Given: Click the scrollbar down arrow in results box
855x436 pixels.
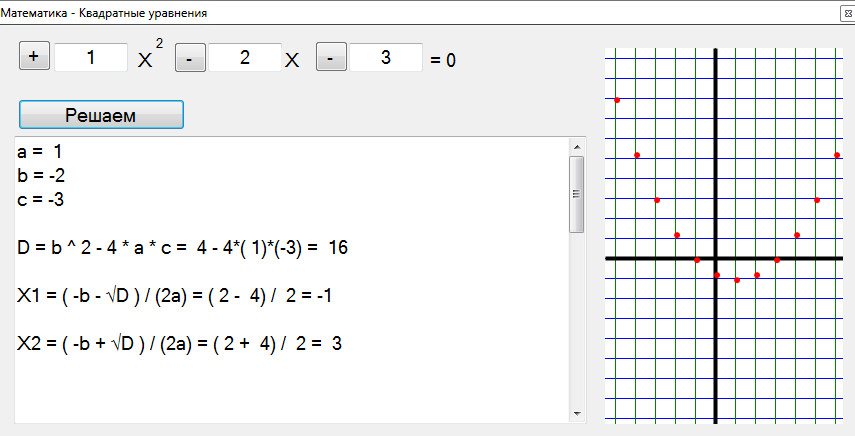Looking at the screenshot, I should [577, 414].
